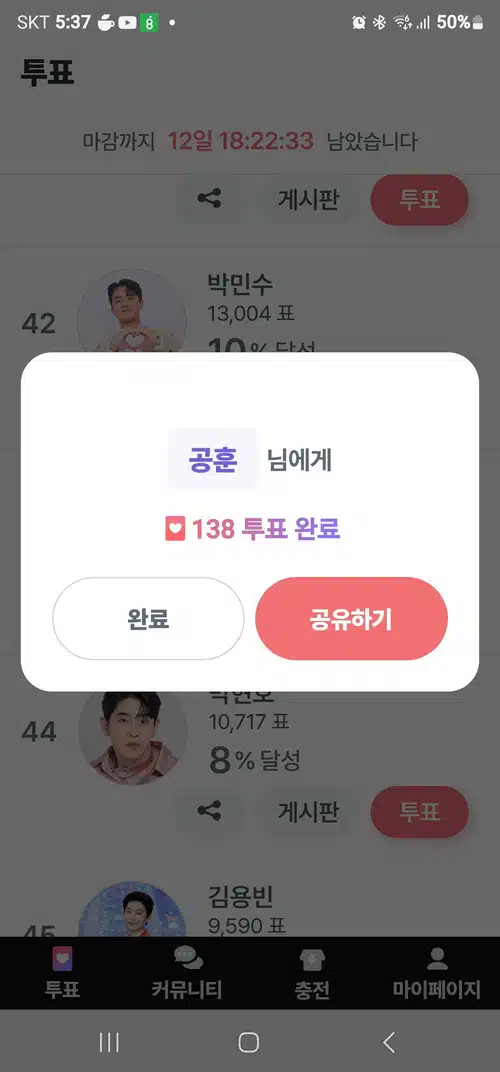The height and width of the screenshot is (1072, 500).
Task: Tap the share icon above 박민수
Action: tap(209, 199)
